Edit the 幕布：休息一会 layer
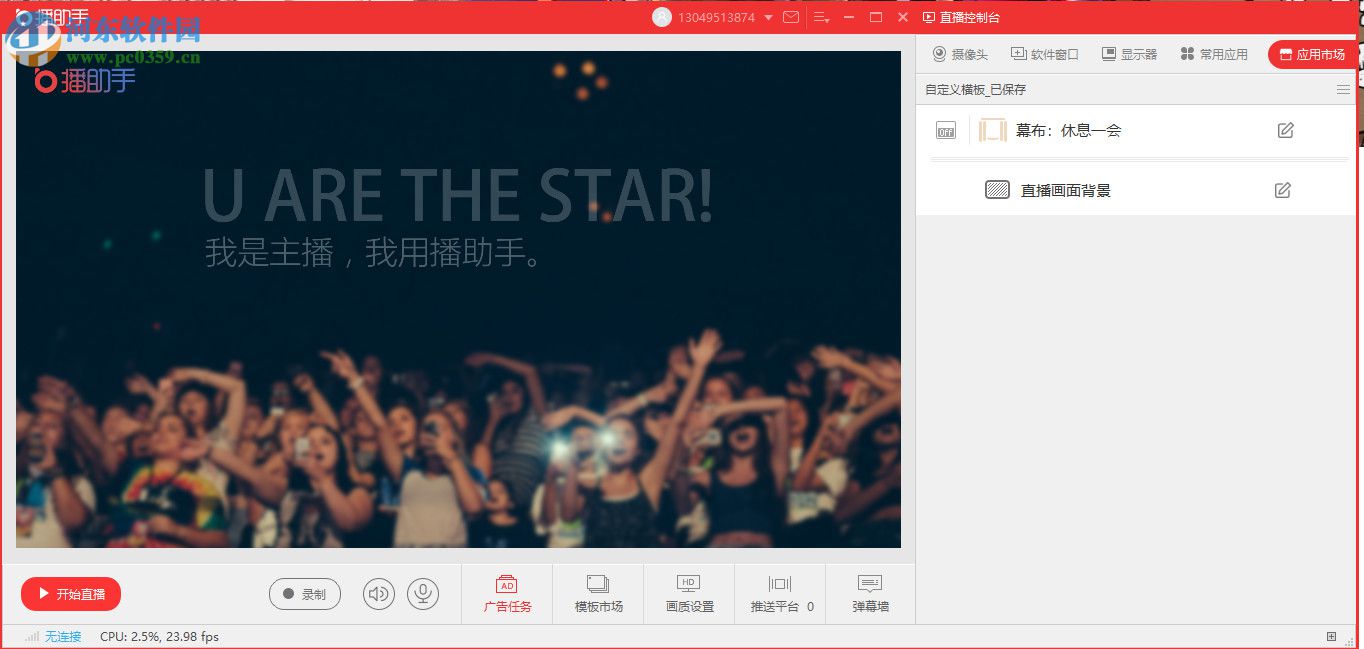 (x=1286, y=130)
